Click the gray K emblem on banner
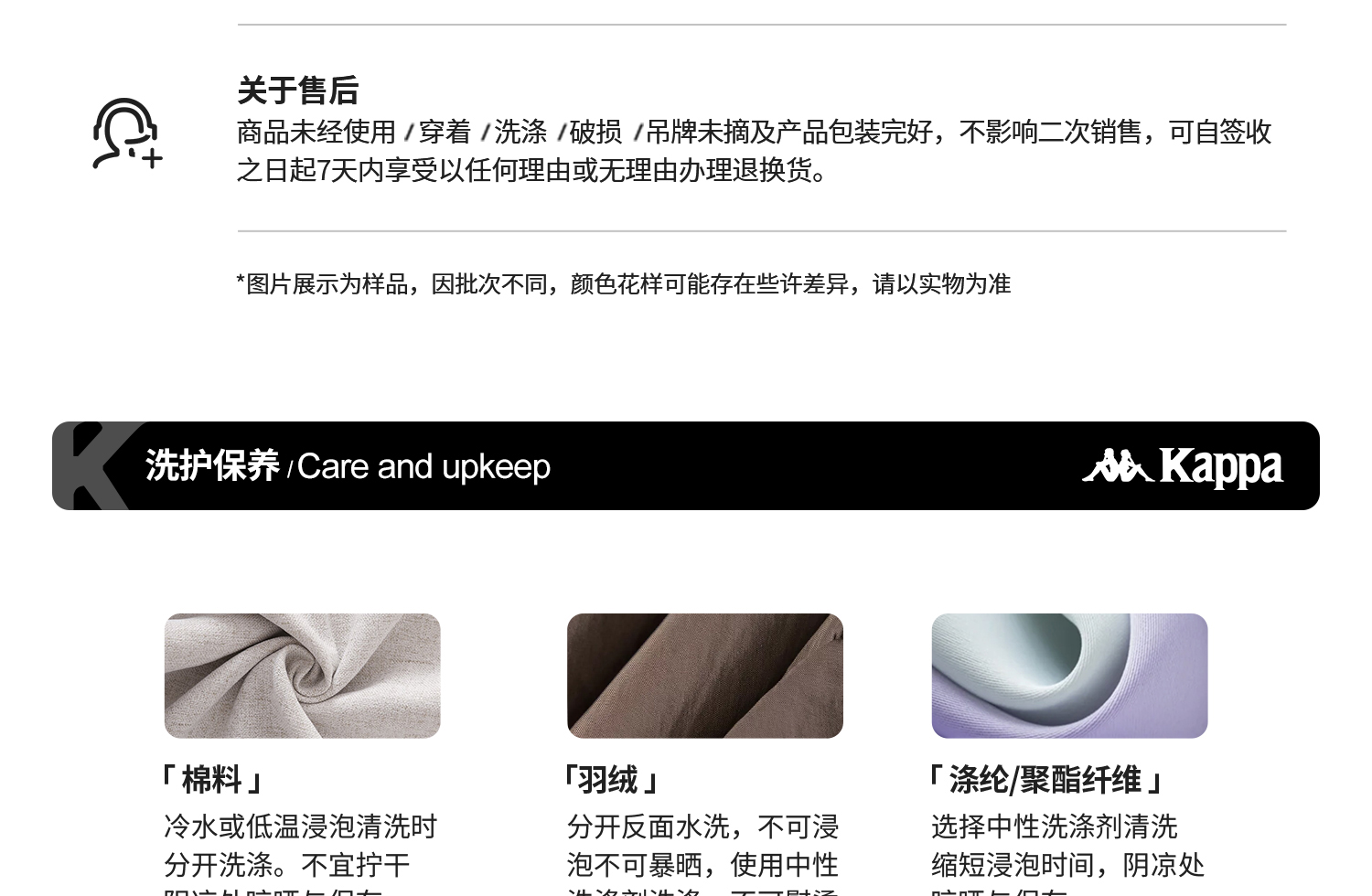This screenshot has width=1372, height=896. [x=96, y=465]
